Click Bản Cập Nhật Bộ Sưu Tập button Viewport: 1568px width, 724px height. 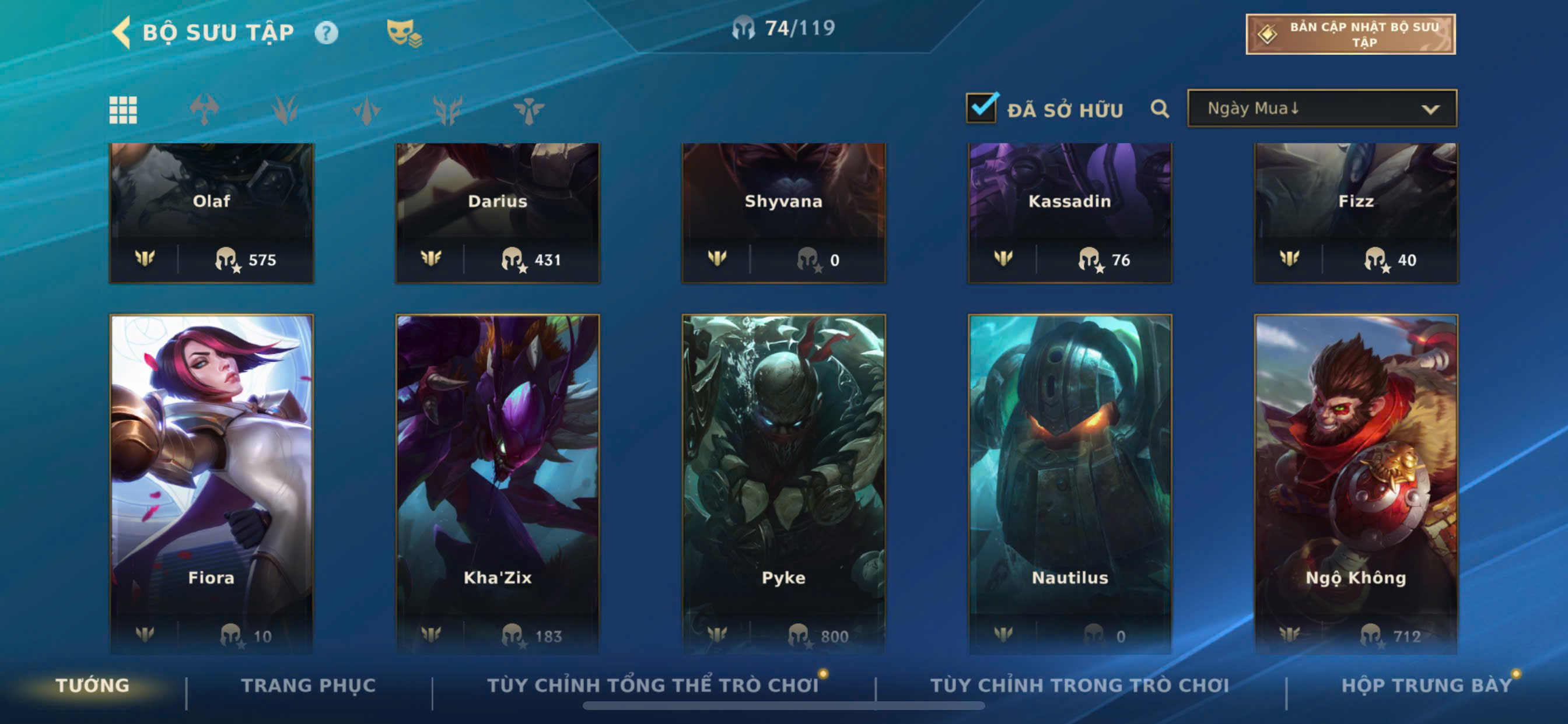click(x=1350, y=34)
